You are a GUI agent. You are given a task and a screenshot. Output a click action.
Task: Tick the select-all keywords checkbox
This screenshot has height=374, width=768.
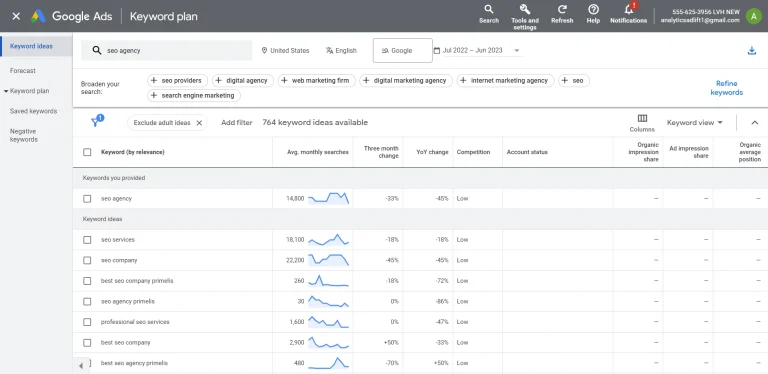pos(87,152)
